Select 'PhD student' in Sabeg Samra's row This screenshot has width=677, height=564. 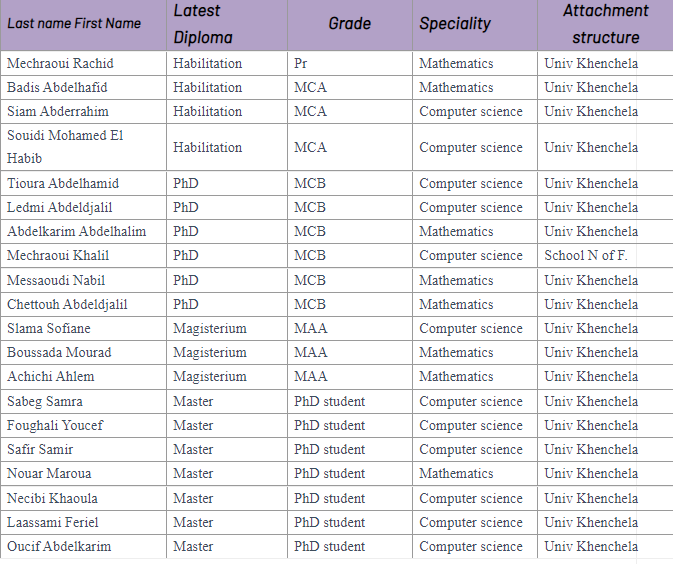(329, 401)
